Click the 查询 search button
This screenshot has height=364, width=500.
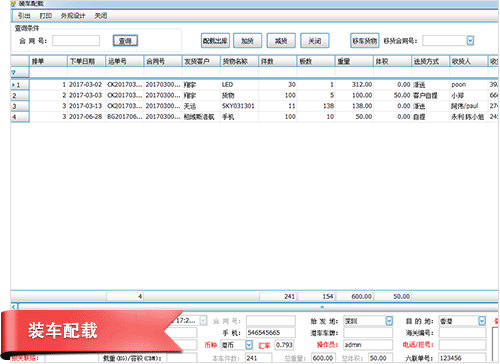tap(125, 41)
